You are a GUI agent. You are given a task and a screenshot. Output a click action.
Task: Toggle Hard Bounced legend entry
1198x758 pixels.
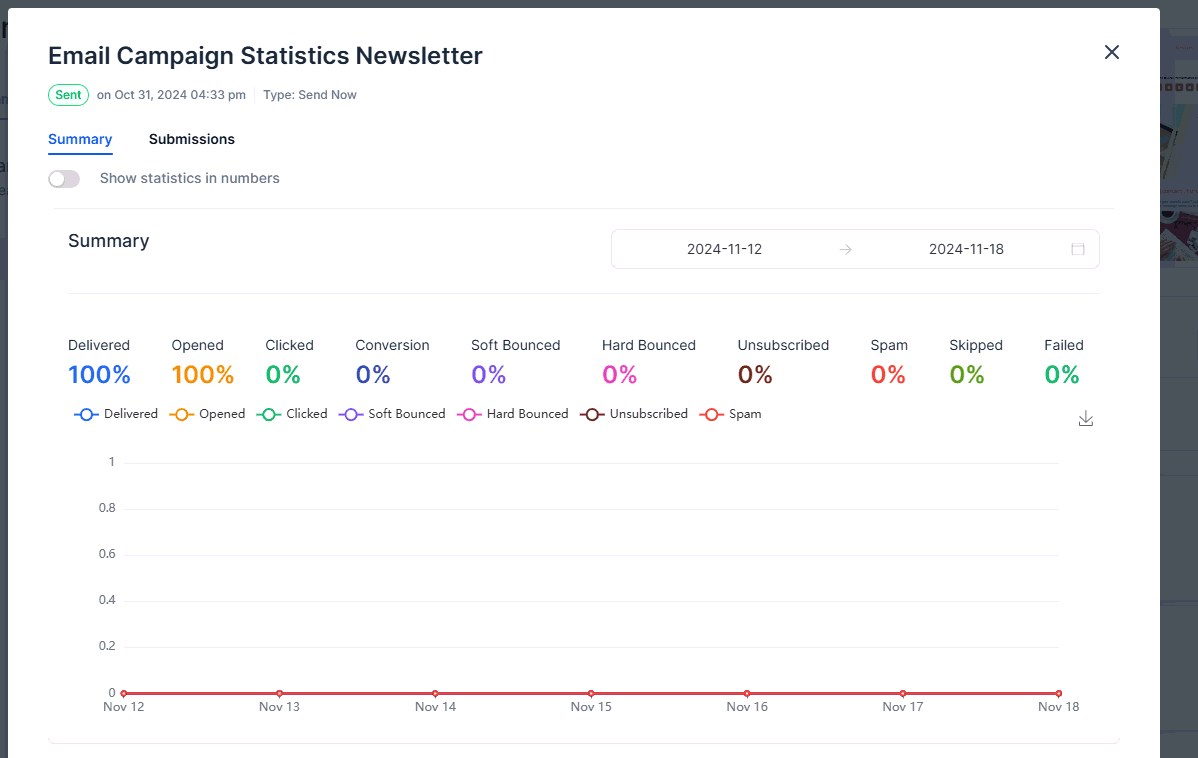click(x=512, y=414)
